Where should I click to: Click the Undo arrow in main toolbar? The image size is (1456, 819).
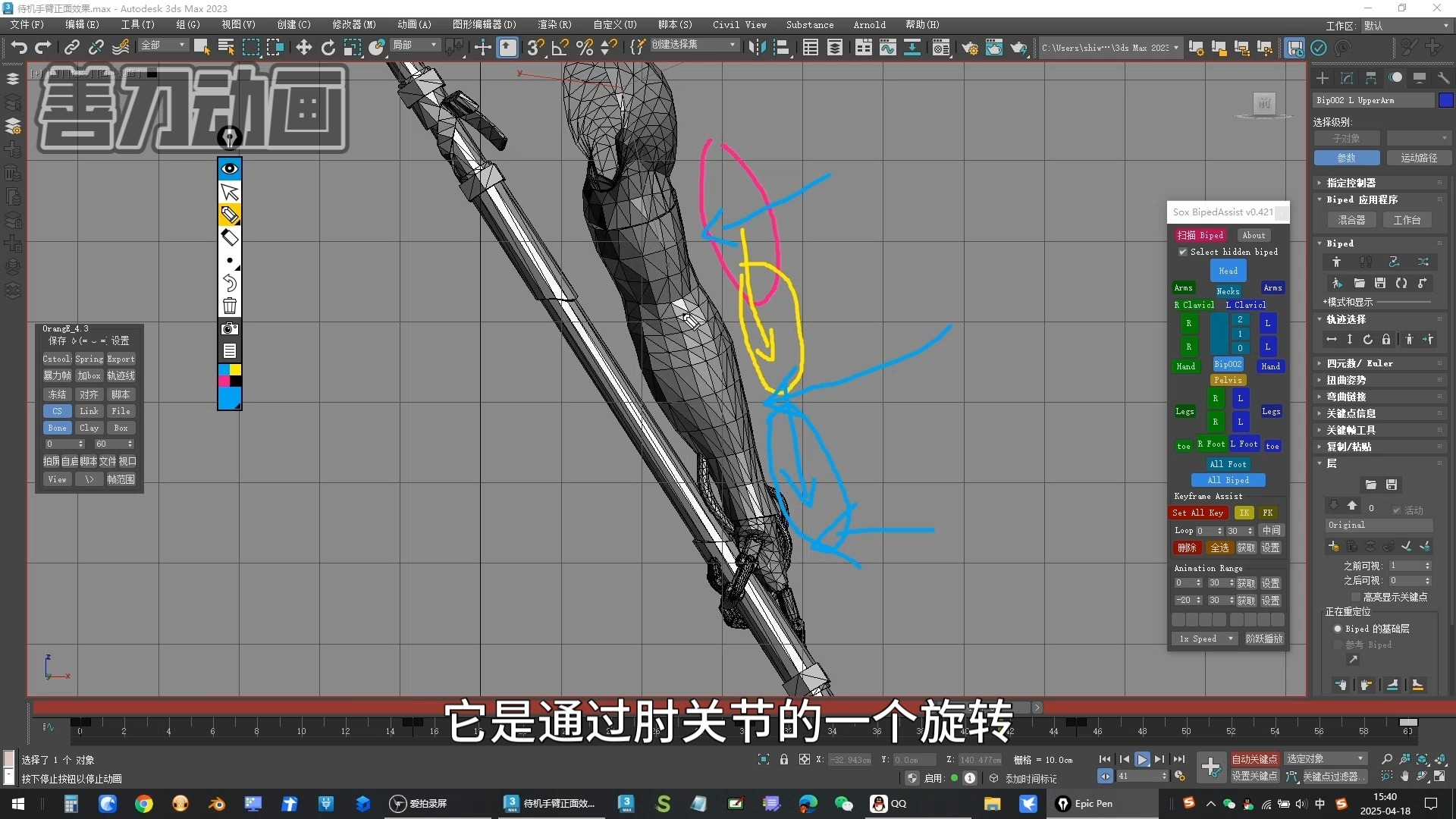tap(19, 48)
